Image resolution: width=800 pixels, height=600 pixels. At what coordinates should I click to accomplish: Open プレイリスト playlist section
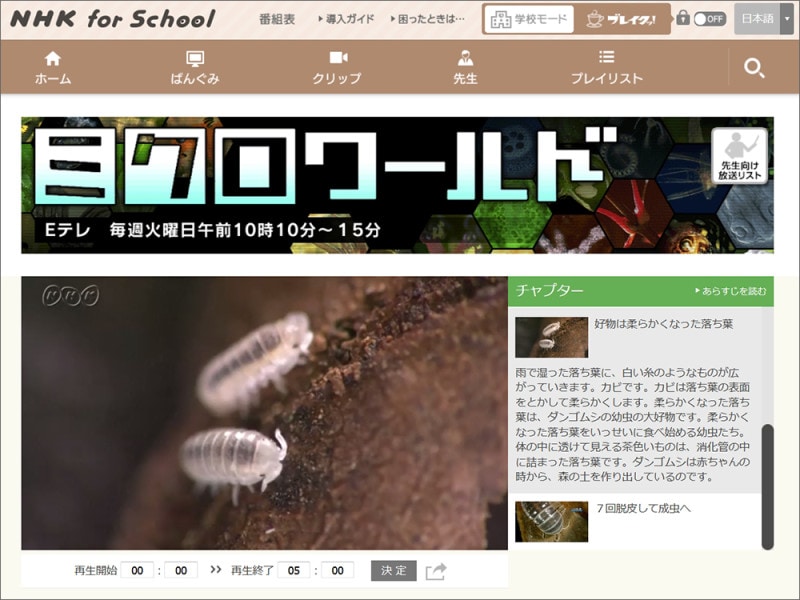pyautogui.click(x=607, y=67)
